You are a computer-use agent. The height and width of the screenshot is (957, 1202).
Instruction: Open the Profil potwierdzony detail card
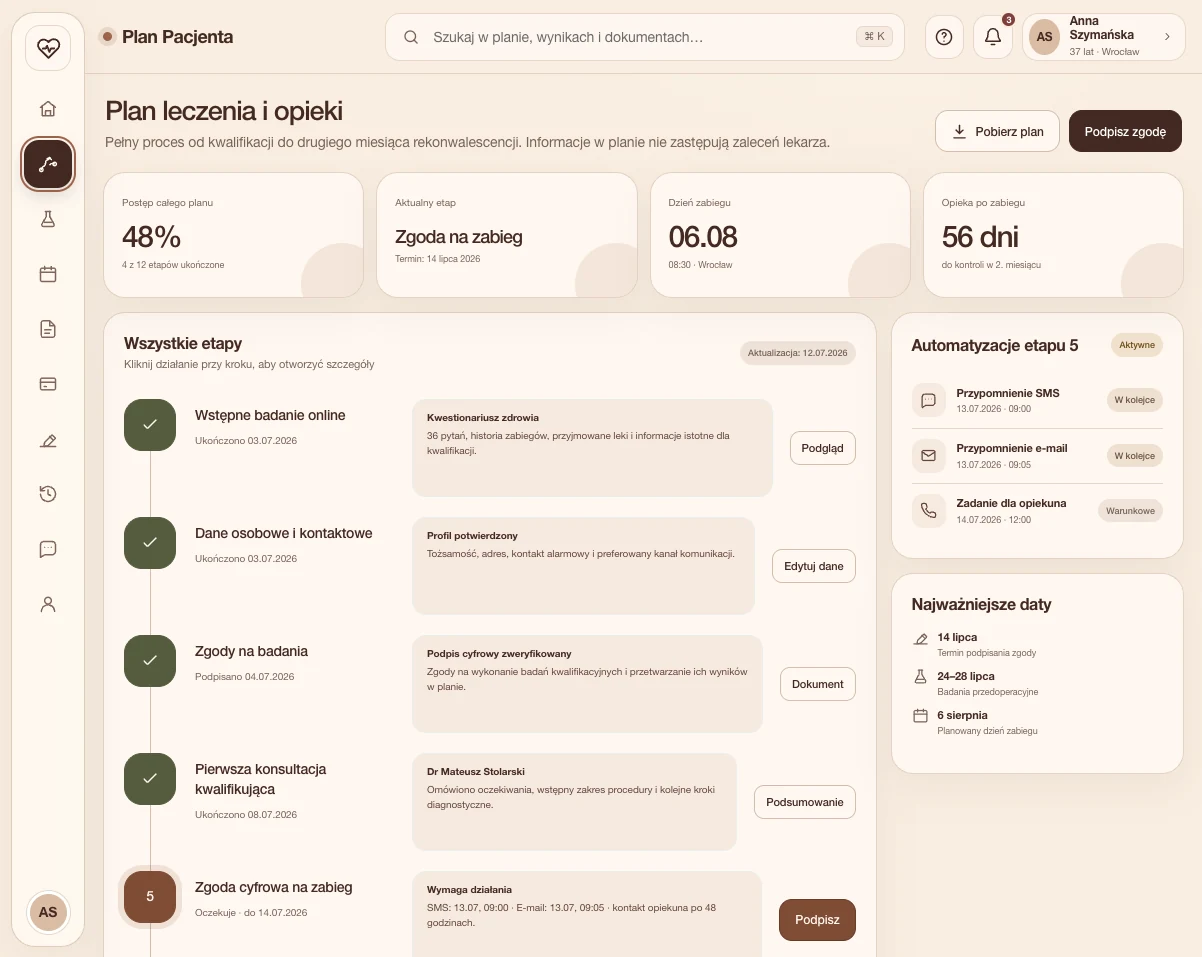click(x=583, y=566)
